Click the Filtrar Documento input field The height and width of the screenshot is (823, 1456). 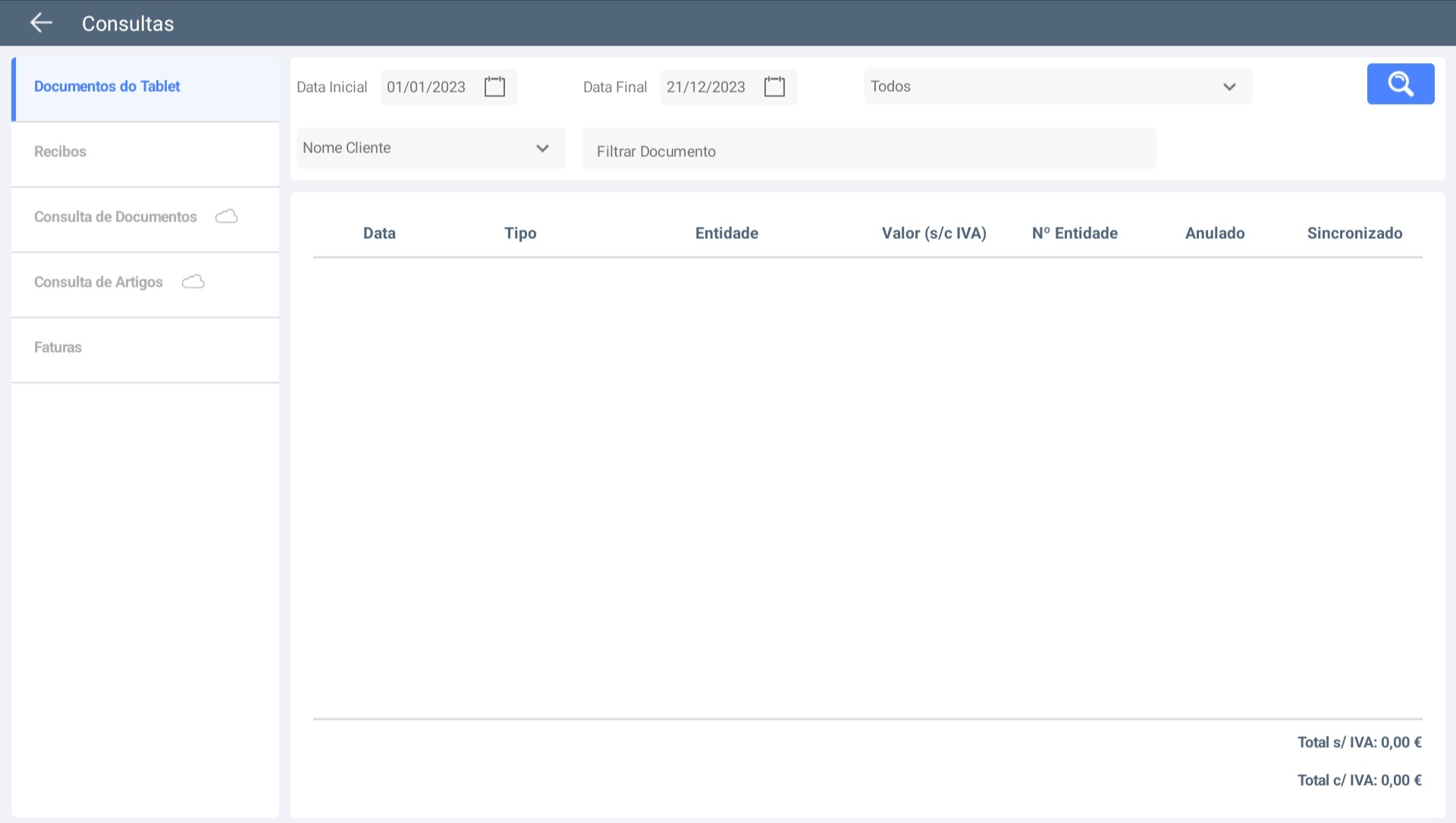pos(869,151)
